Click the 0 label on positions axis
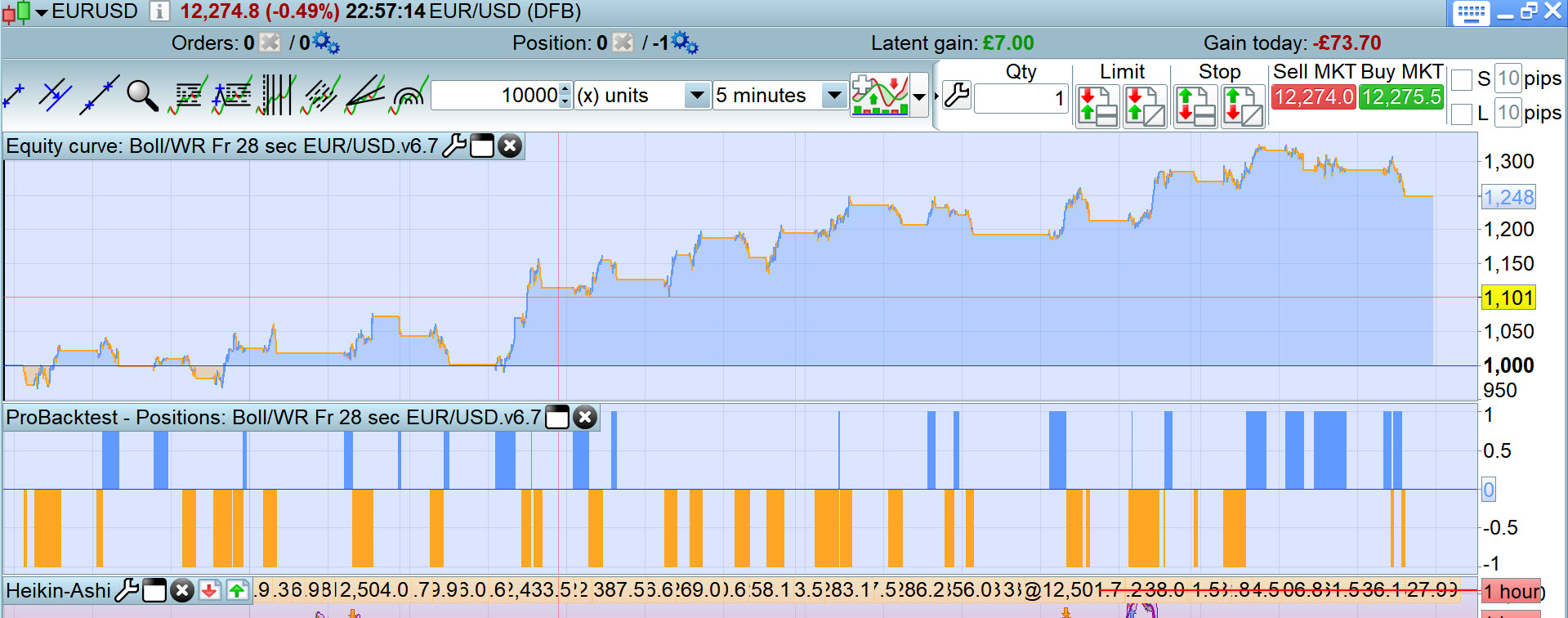The image size is (1568, 618). click(1489, 490)
